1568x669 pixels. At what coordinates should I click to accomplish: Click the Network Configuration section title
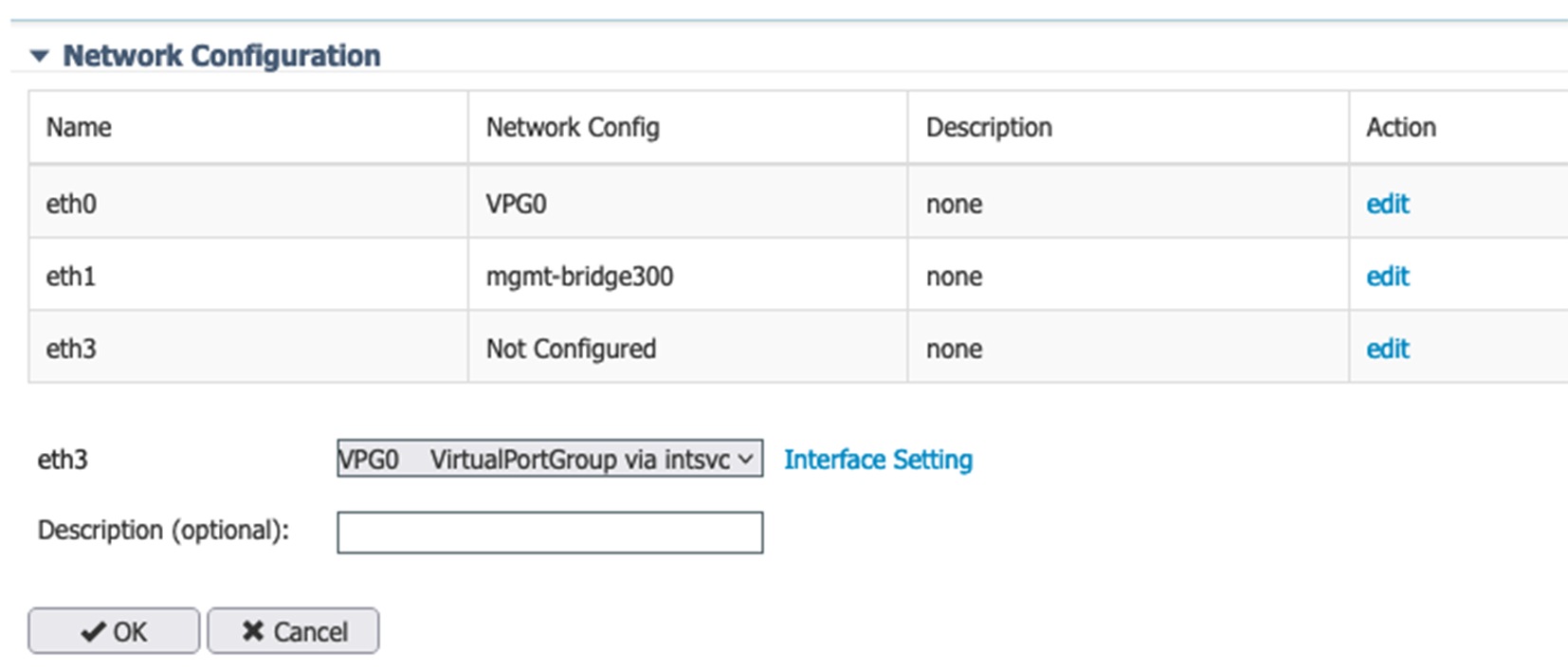pyautogui.click(x=221, y=55)
